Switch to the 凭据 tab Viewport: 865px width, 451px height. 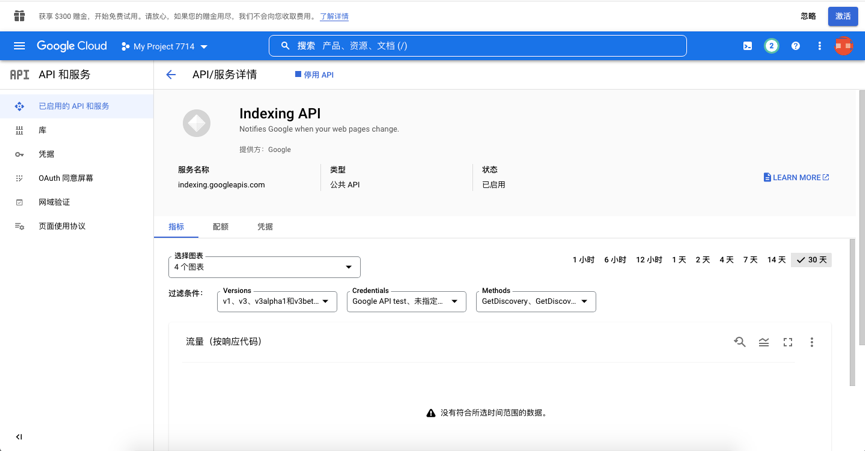click(265, 227)
